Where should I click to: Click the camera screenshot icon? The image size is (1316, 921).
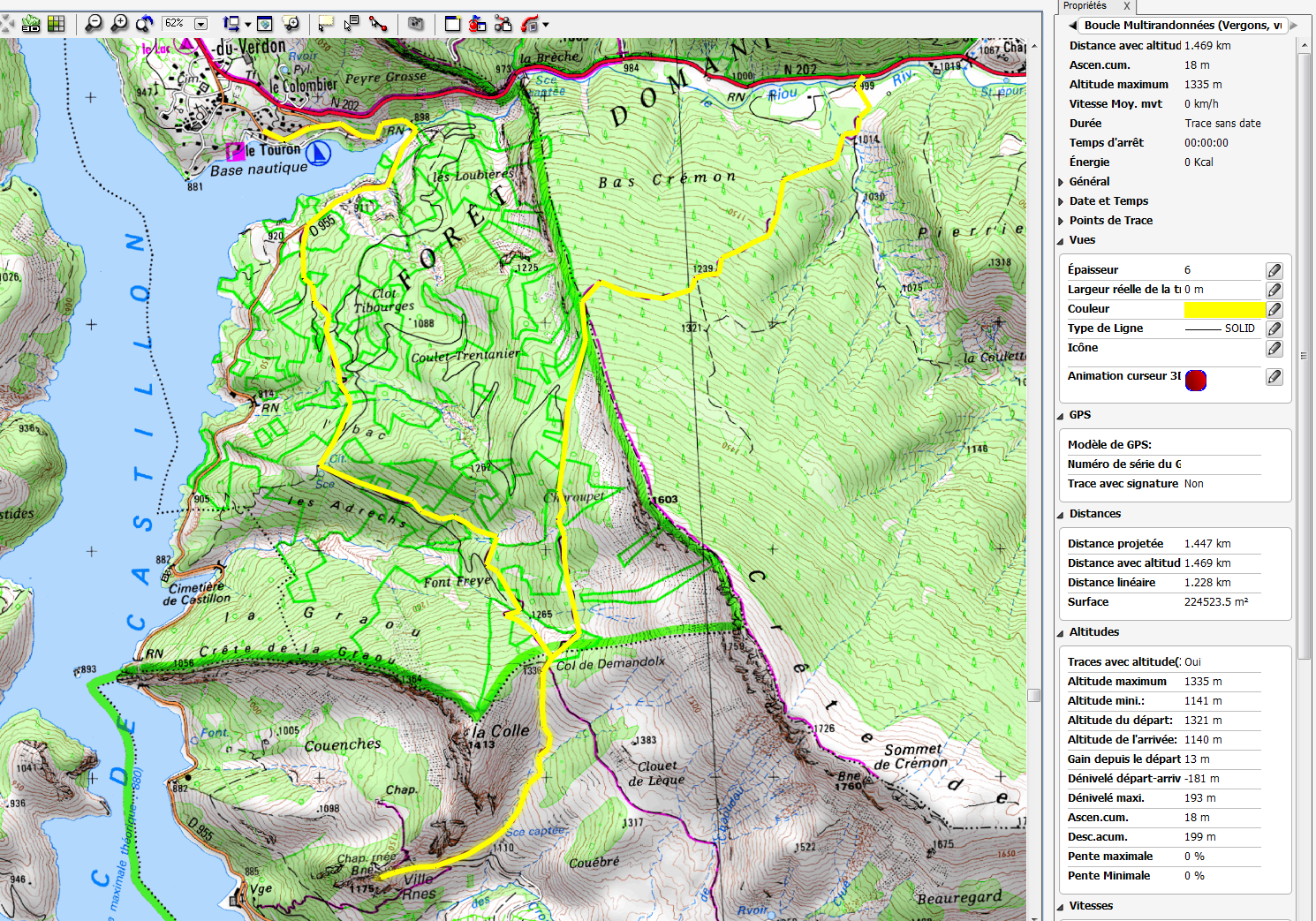pos(416,24)
